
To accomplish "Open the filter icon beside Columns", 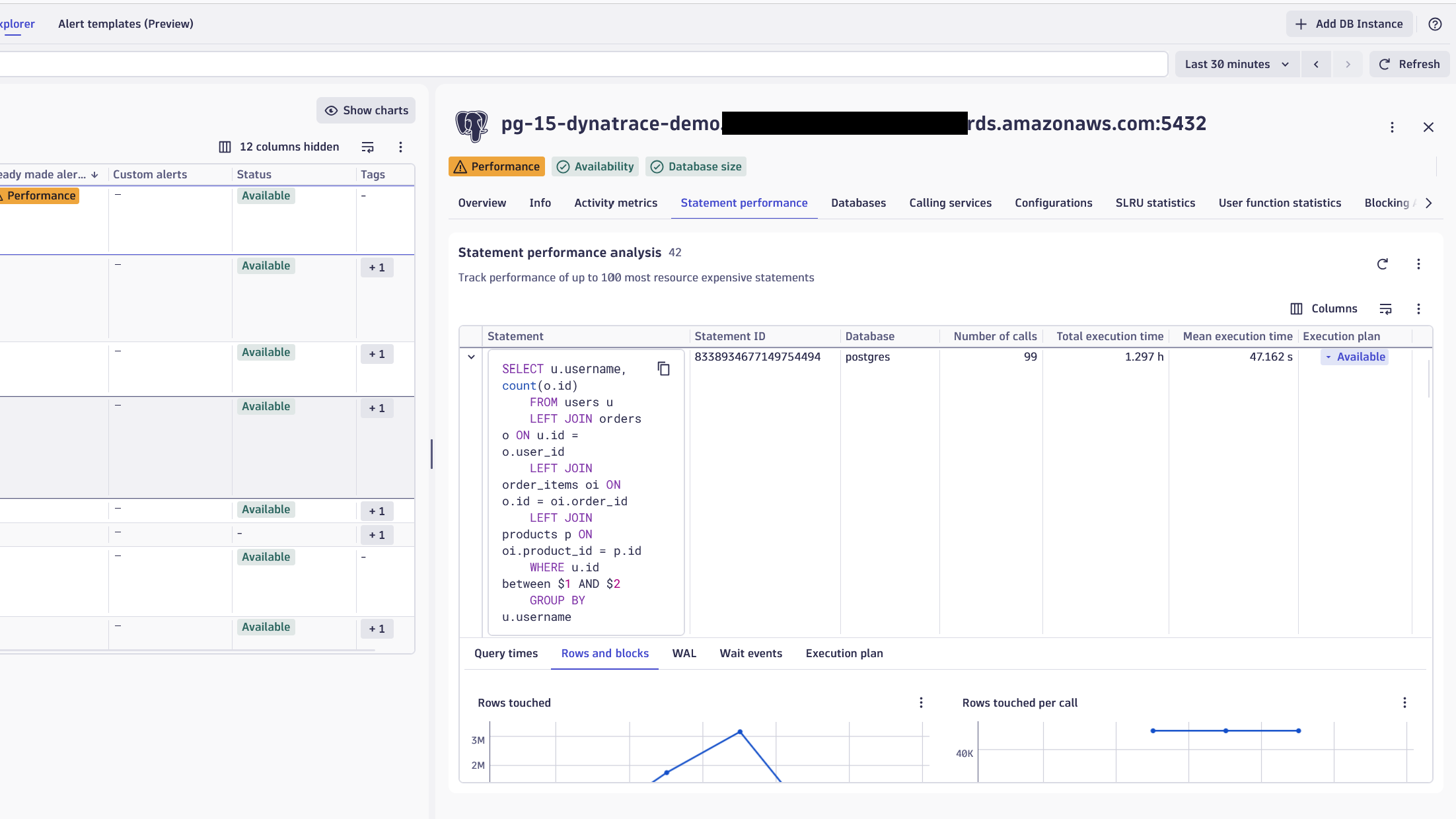I will click(1385, 308).
